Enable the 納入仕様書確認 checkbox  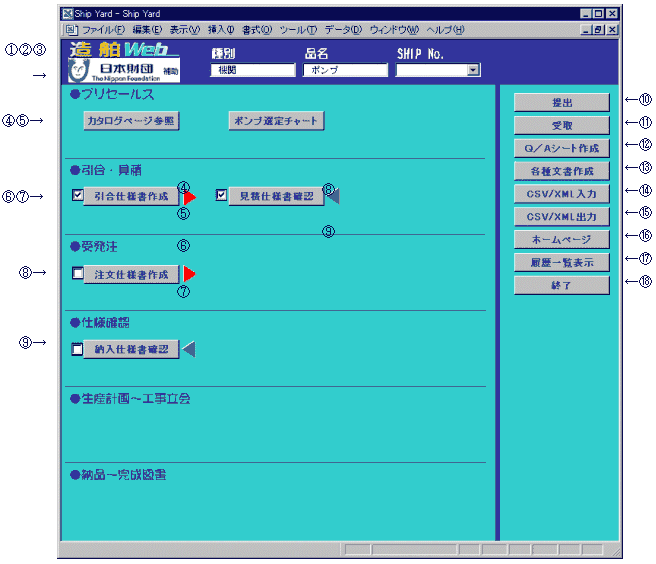[77, 349]
